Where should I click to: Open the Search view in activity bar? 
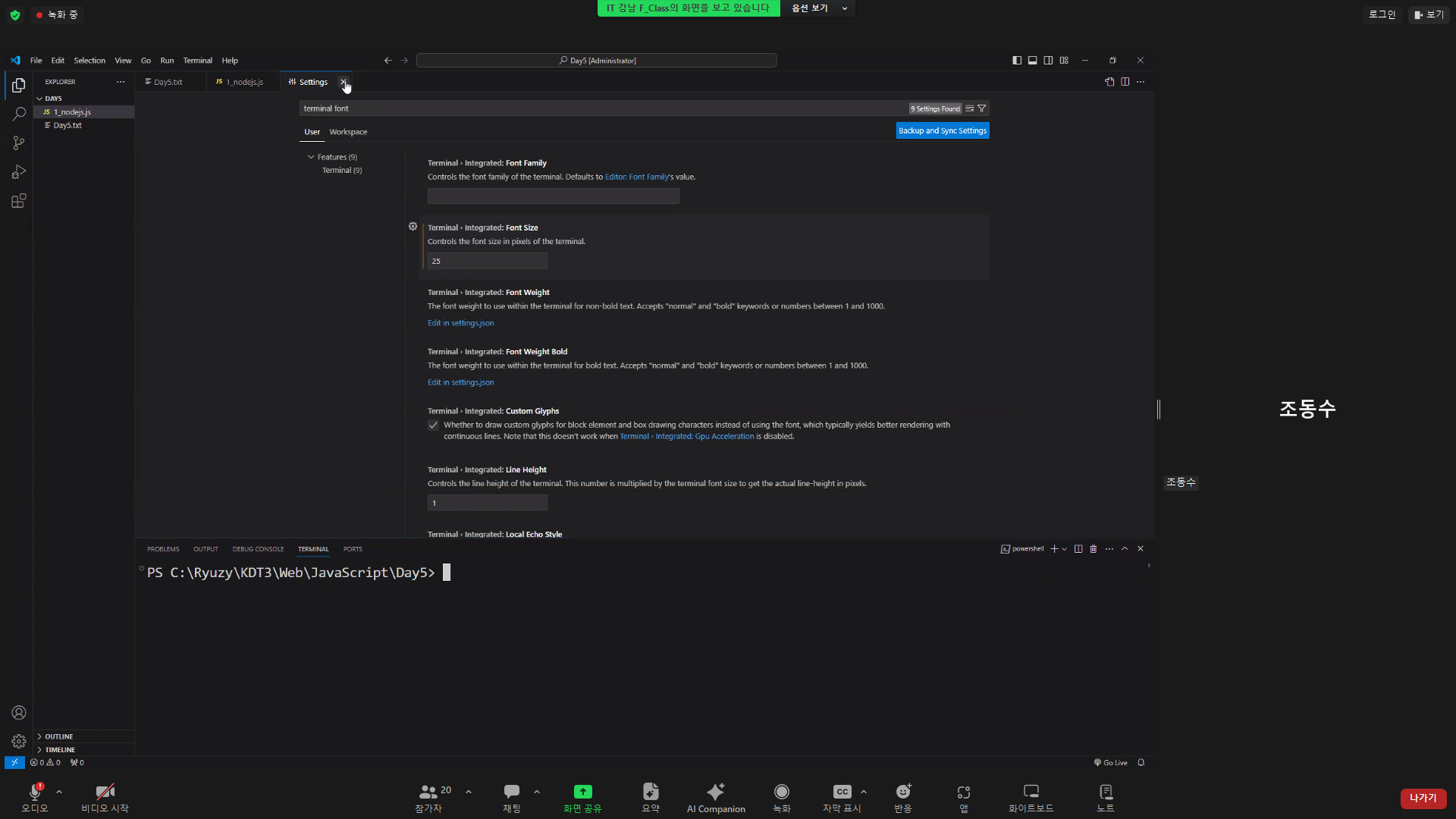(x=19, y=114)
